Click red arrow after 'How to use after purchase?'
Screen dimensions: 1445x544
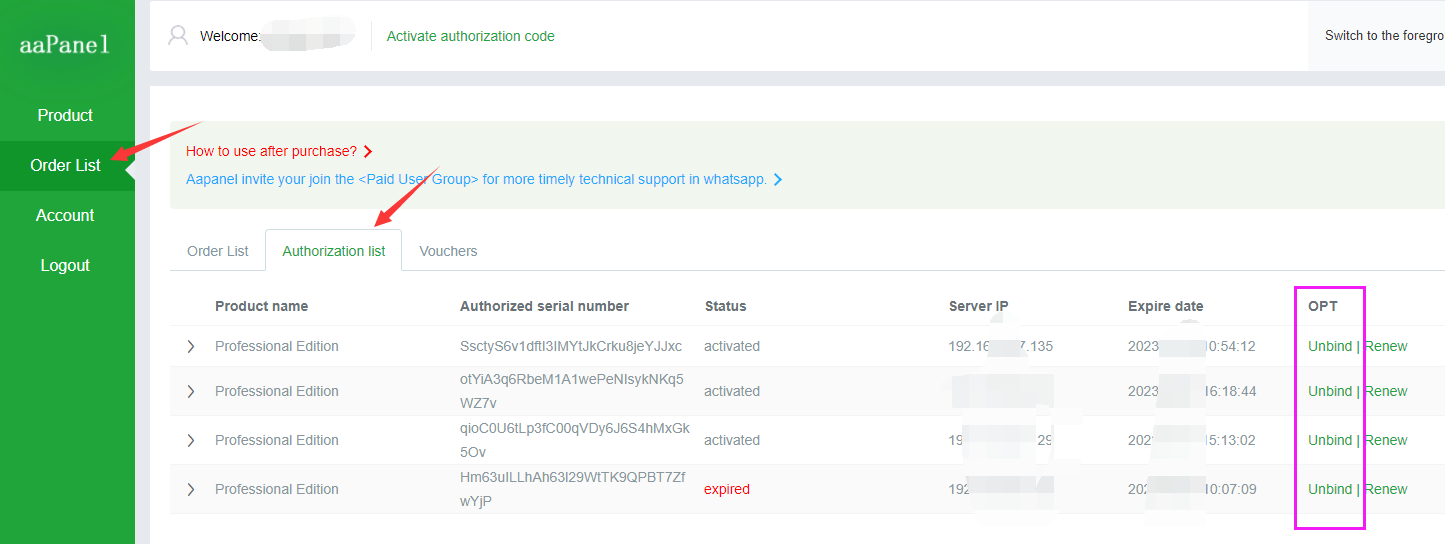(368, 152)
